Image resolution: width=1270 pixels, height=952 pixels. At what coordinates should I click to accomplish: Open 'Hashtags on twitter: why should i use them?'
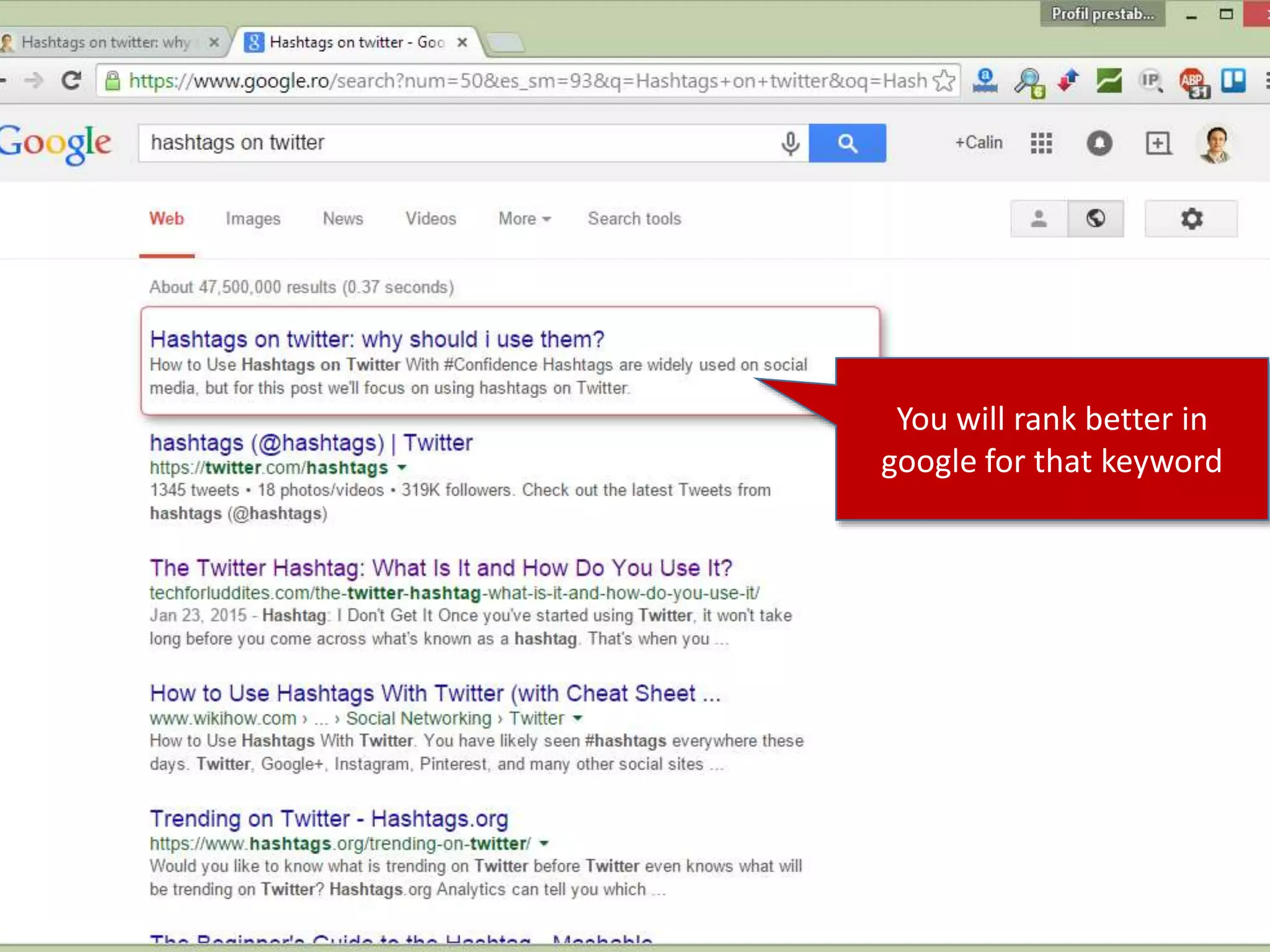(x=377, y=340)
